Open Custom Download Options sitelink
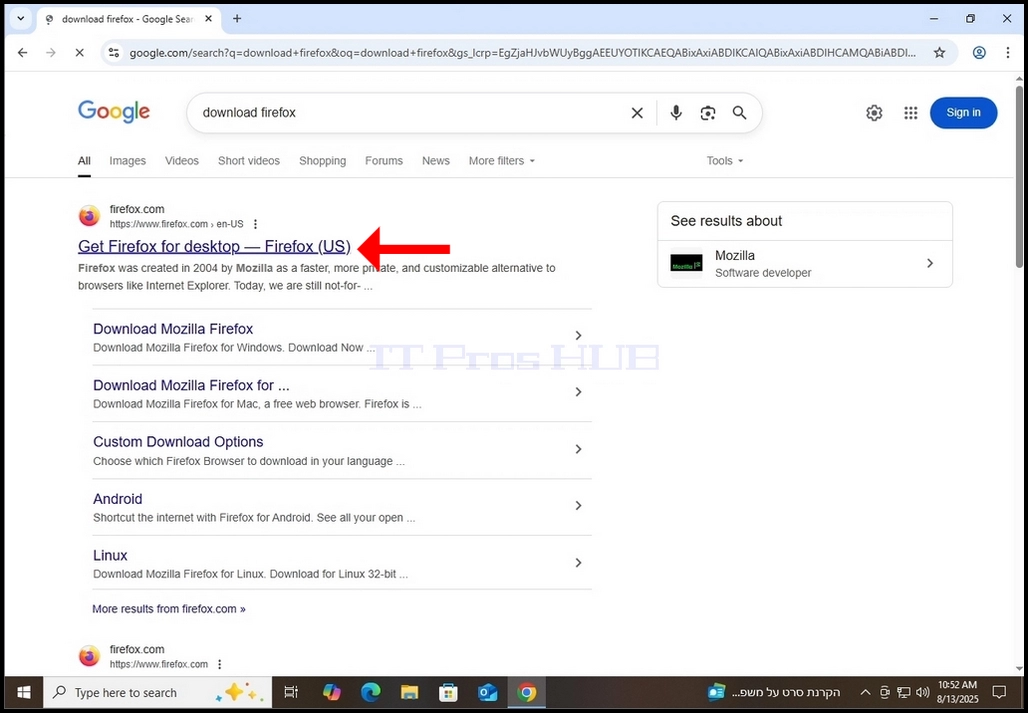The height and width of the screenshot is (713, 1028). (178, 442)
